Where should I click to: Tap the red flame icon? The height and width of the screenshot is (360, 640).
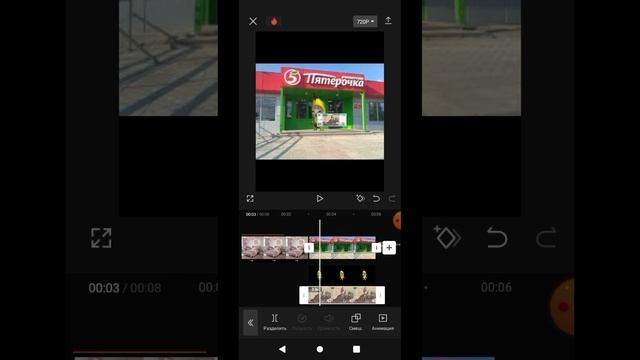(274, 21)
